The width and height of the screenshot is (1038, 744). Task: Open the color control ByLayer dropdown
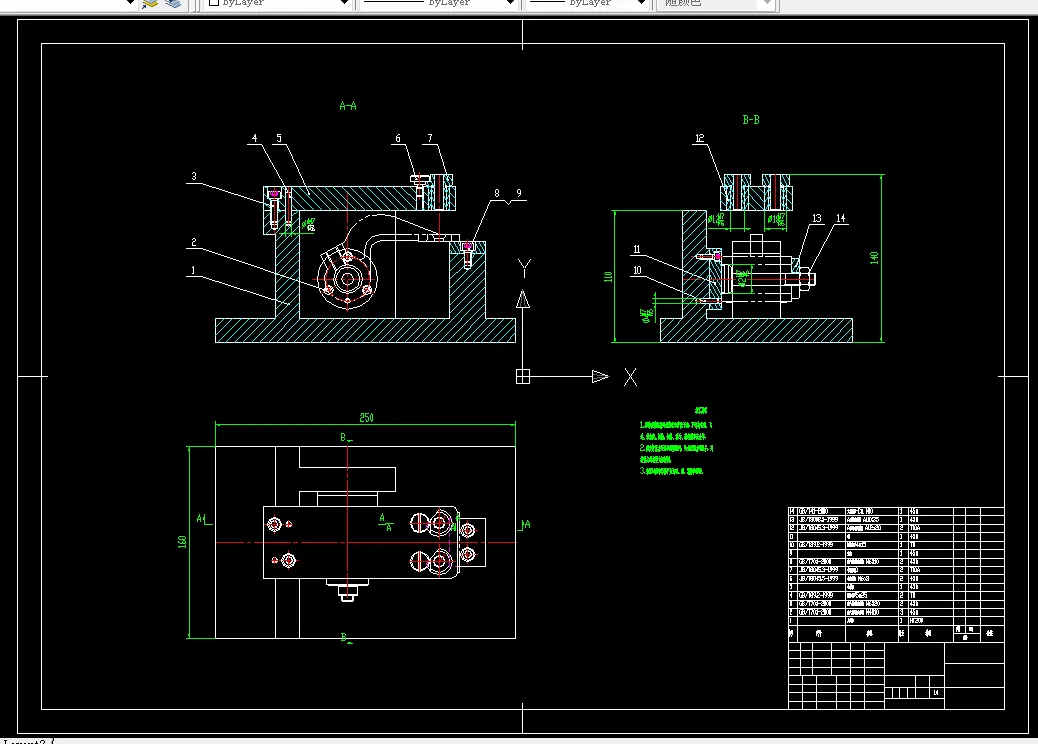tap(279, 3)
